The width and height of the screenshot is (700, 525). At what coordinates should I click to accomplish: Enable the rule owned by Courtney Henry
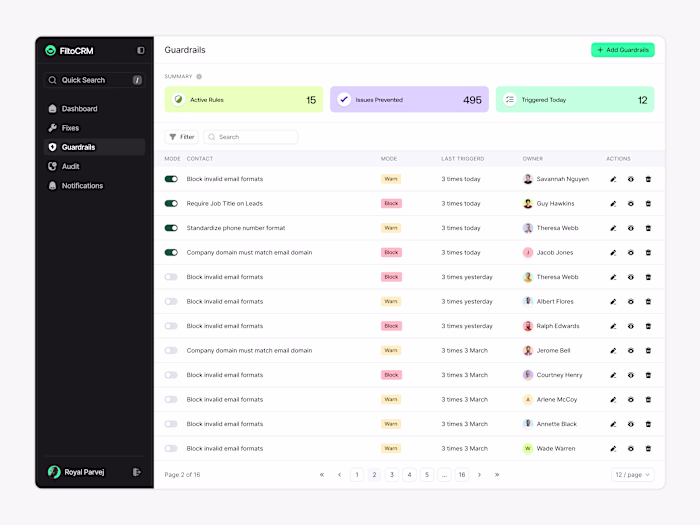[x=171, y=375]
